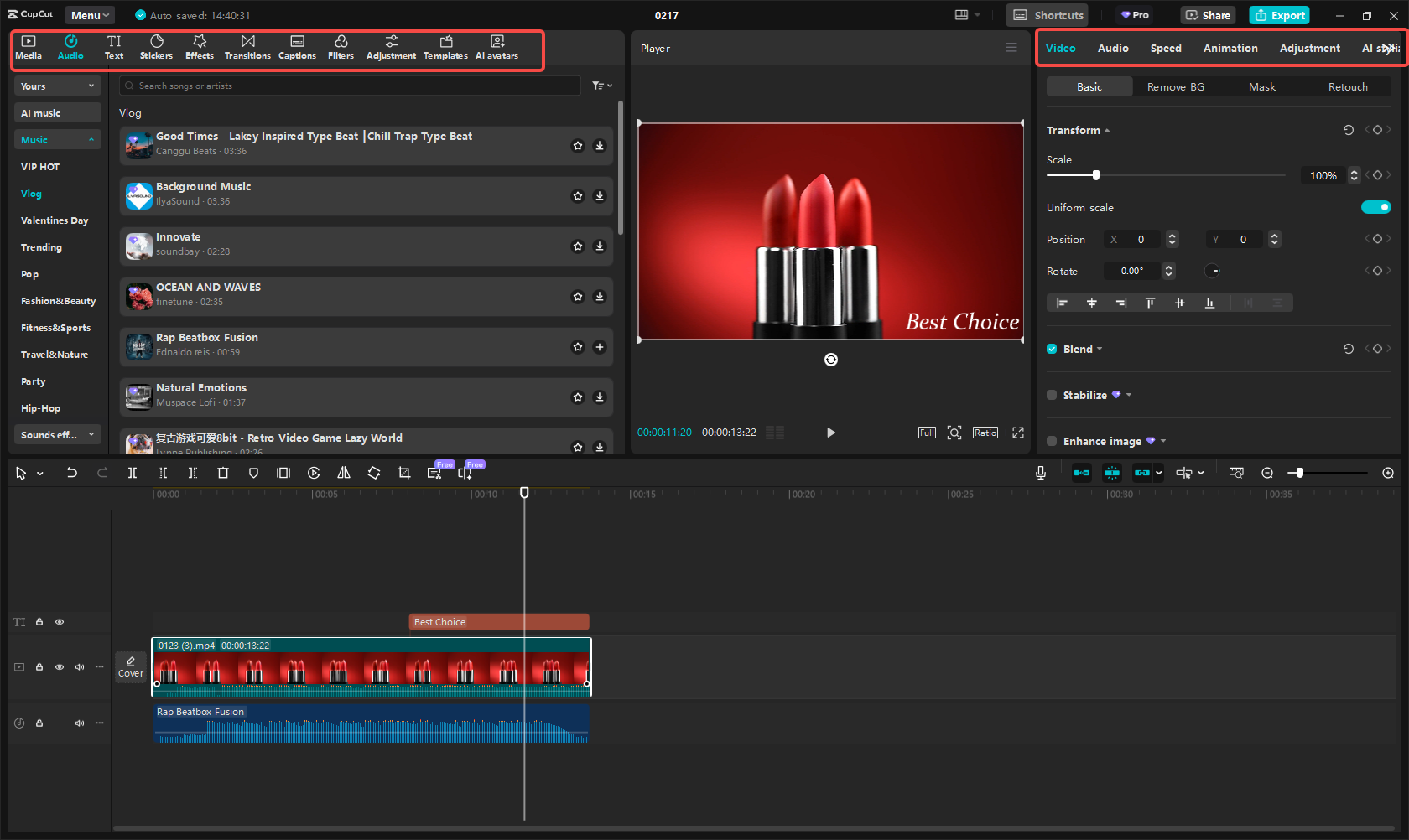This screenshot has height=840, width=1409.
Task: Toggle the Uniform scale switch
Action: [x=1375, y=207]
